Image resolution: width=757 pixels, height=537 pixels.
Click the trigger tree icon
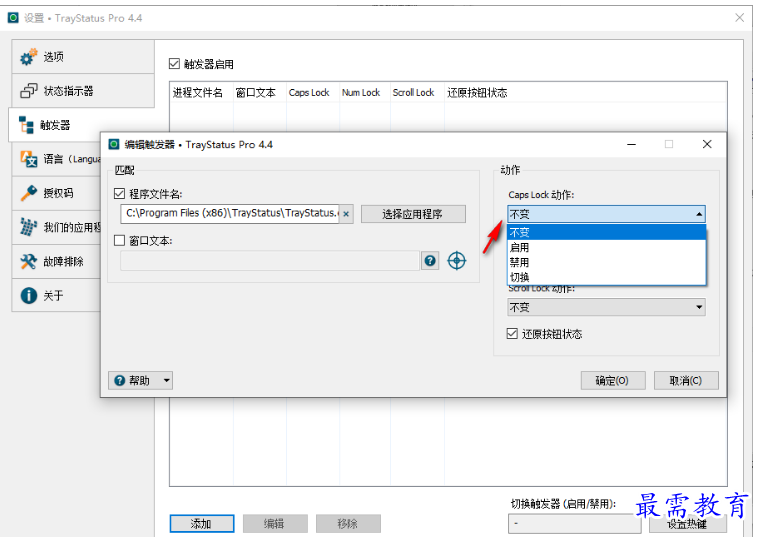tap(26, 125)
